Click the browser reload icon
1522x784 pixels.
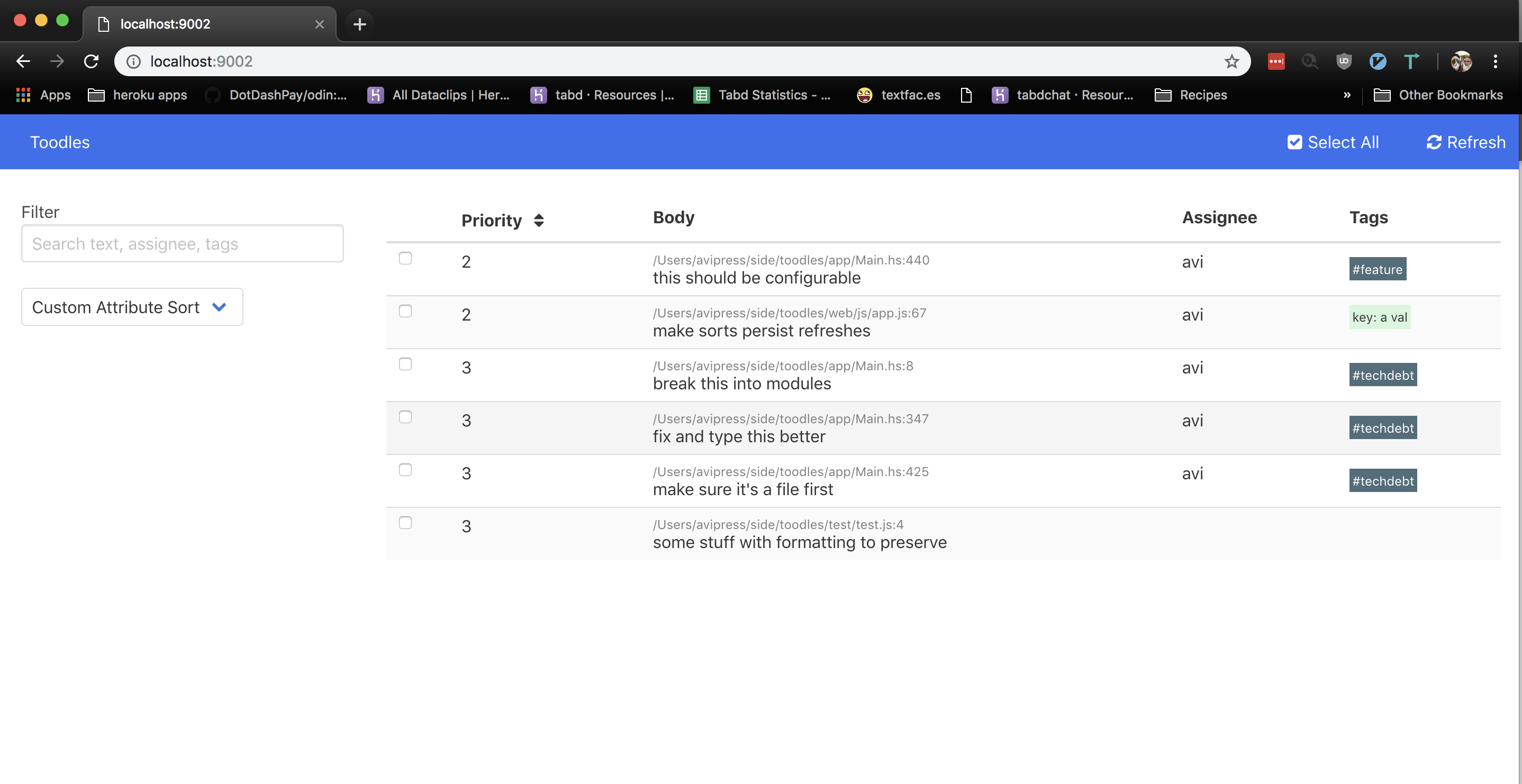(x=91, y=61)
